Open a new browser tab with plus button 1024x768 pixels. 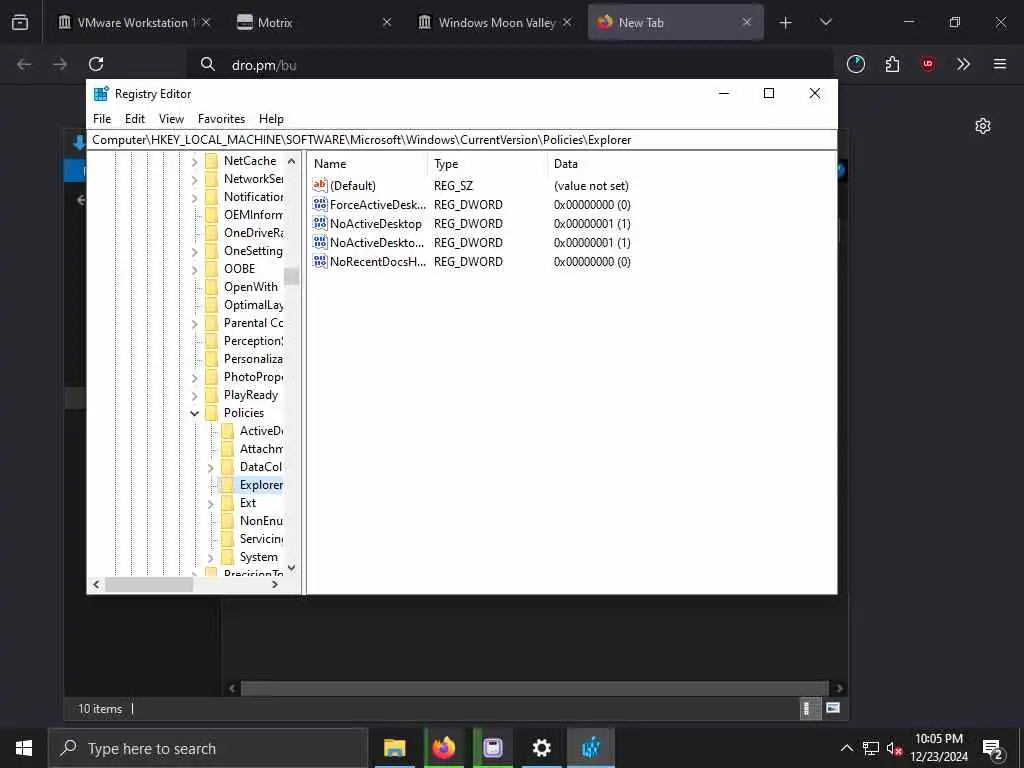(x=786, y=23)
